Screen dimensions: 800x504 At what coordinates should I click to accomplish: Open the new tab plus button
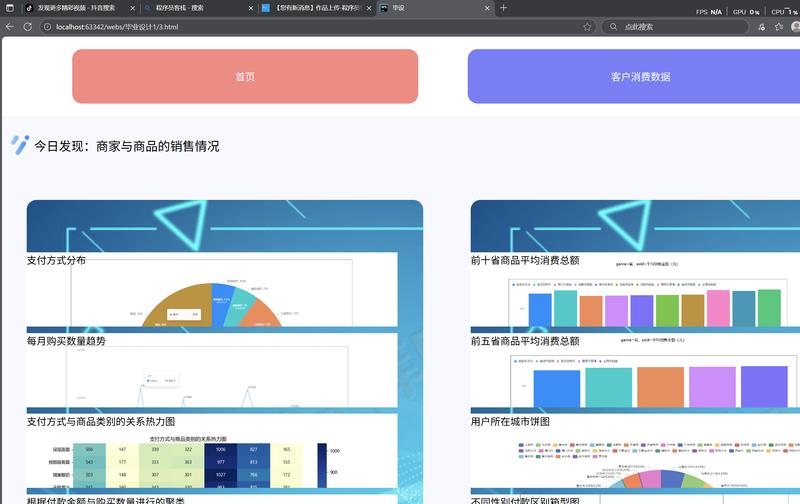504,8
